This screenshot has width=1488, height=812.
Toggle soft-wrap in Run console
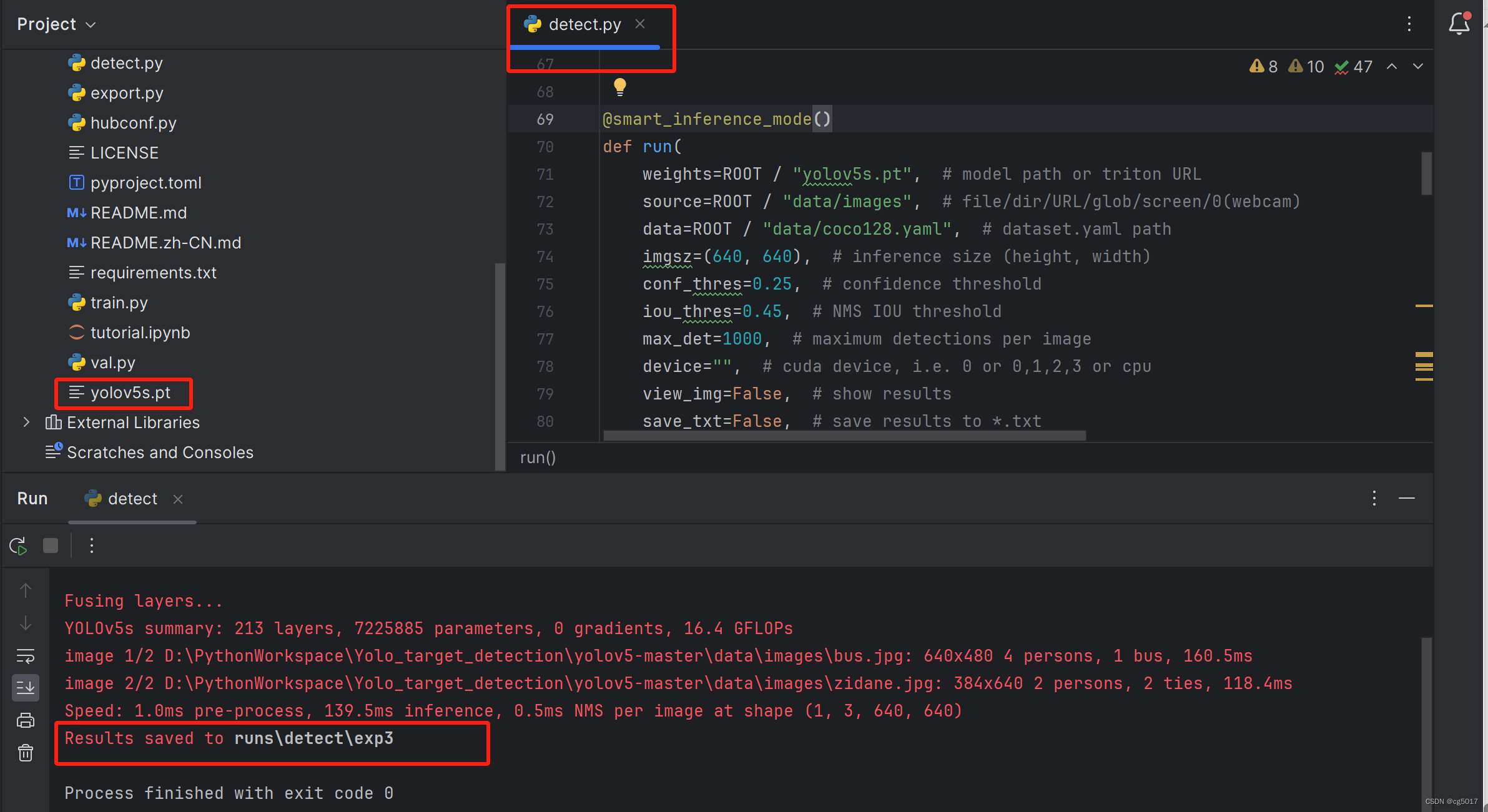pyautogui.click(x=26, y=656)
